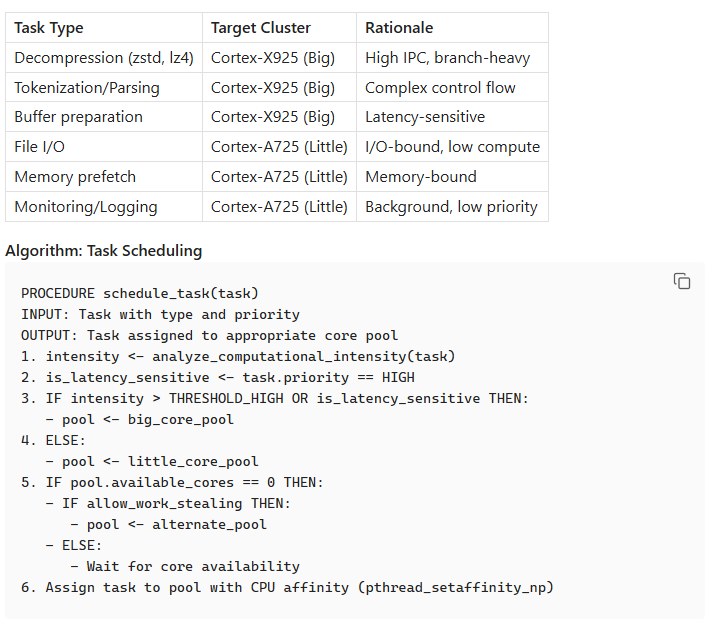
Task: Click the Complex control flow cell
Action: (x=440, y=88)
